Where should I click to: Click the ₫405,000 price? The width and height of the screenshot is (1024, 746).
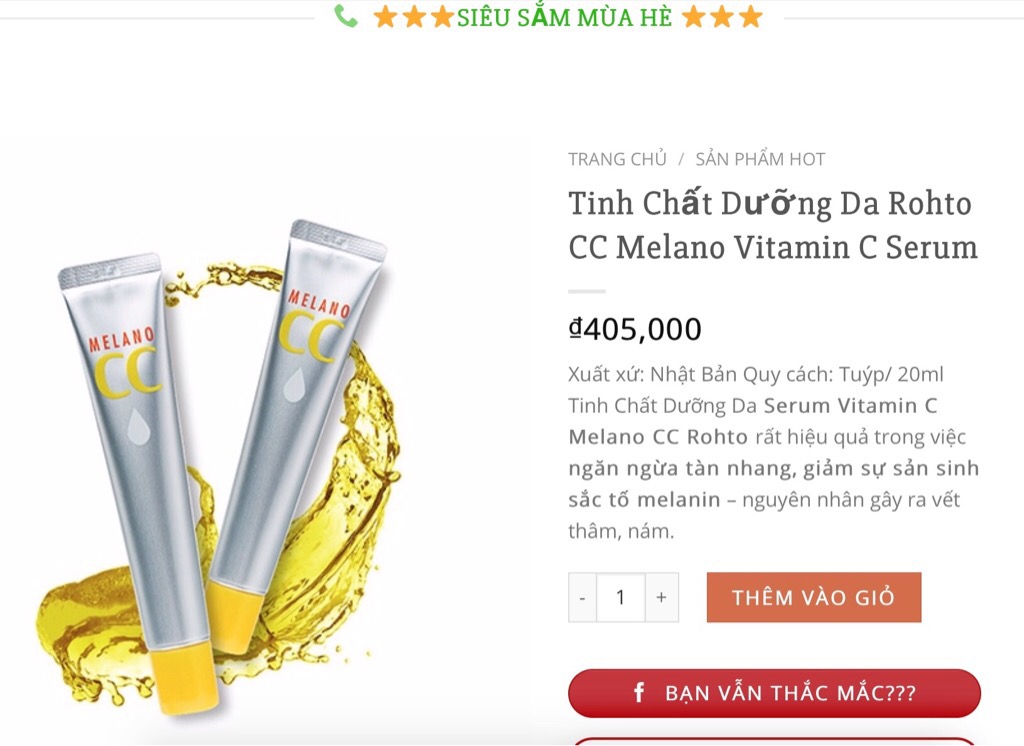[635, 329]
